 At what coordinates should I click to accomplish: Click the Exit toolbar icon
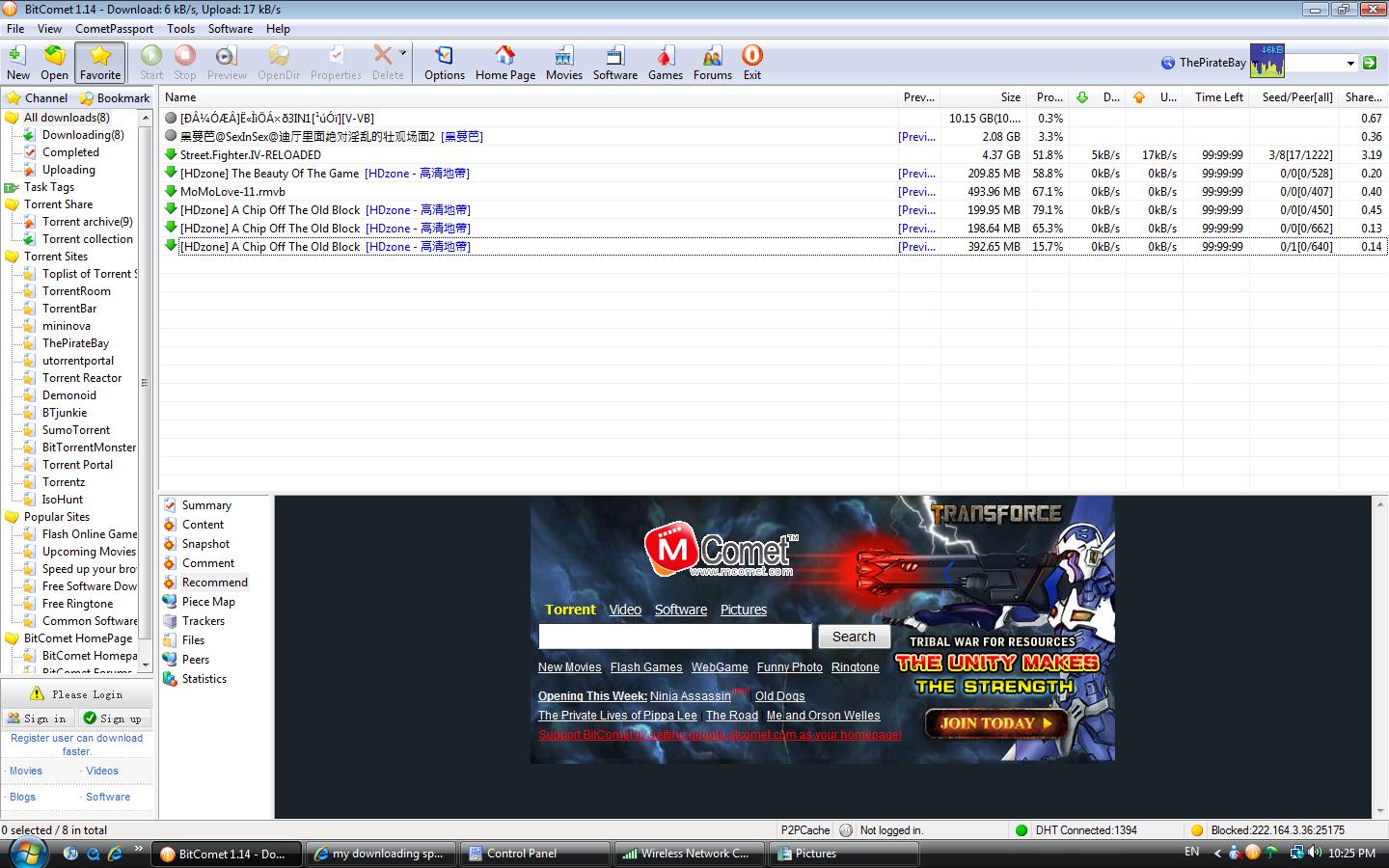(752, 63)
